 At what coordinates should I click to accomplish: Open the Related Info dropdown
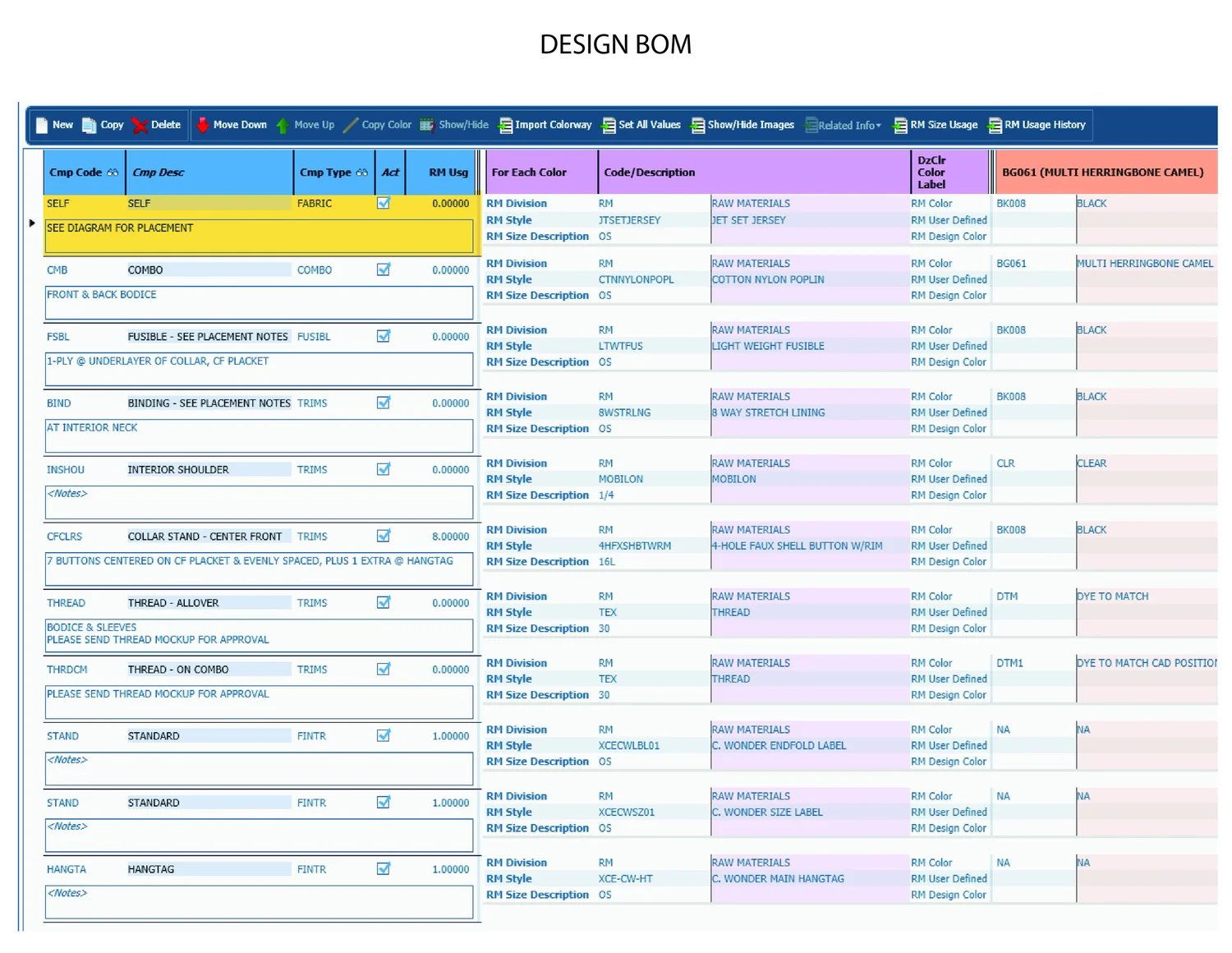(844, 126)
